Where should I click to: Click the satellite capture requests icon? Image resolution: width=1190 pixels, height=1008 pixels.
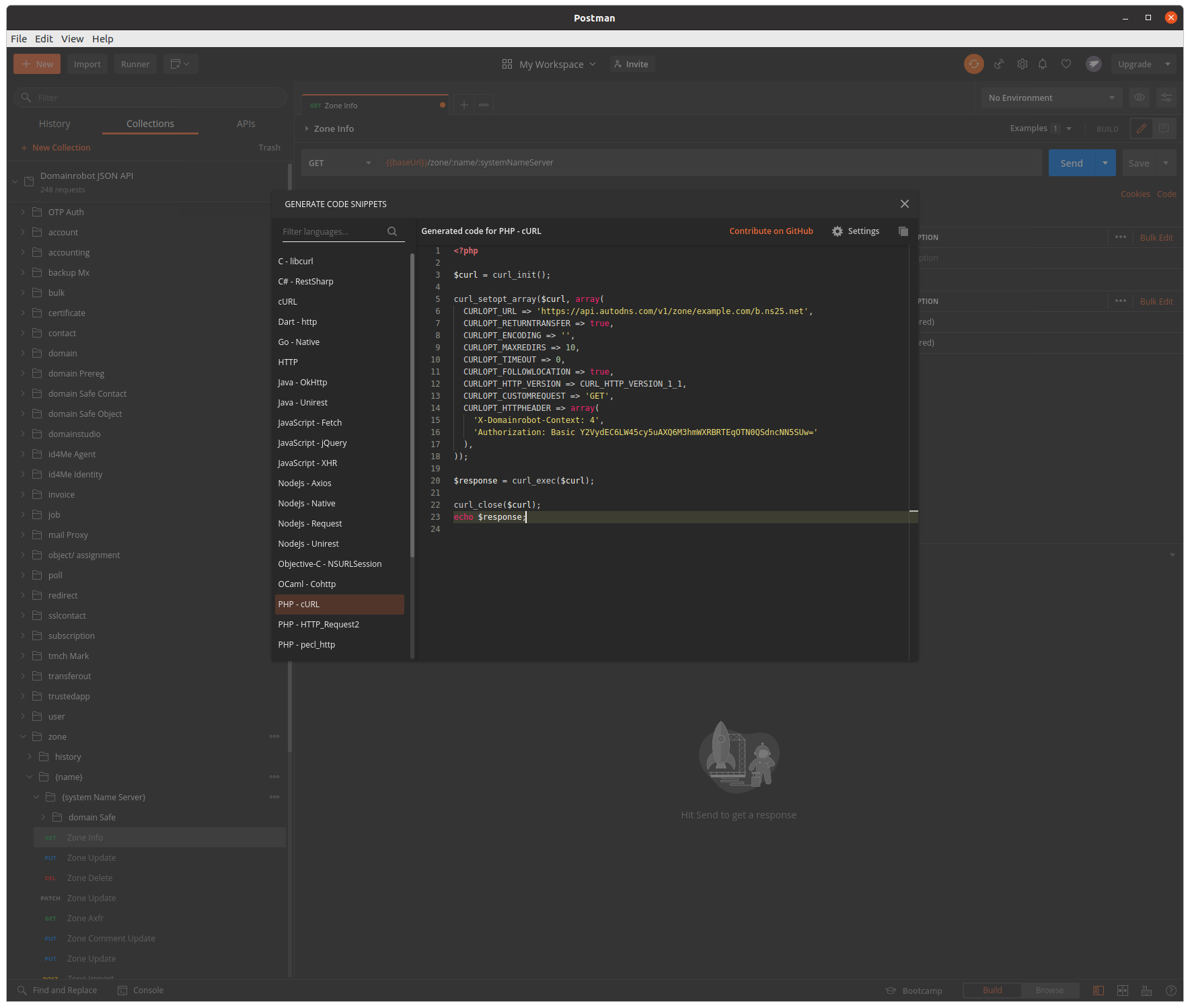(999, 64)
